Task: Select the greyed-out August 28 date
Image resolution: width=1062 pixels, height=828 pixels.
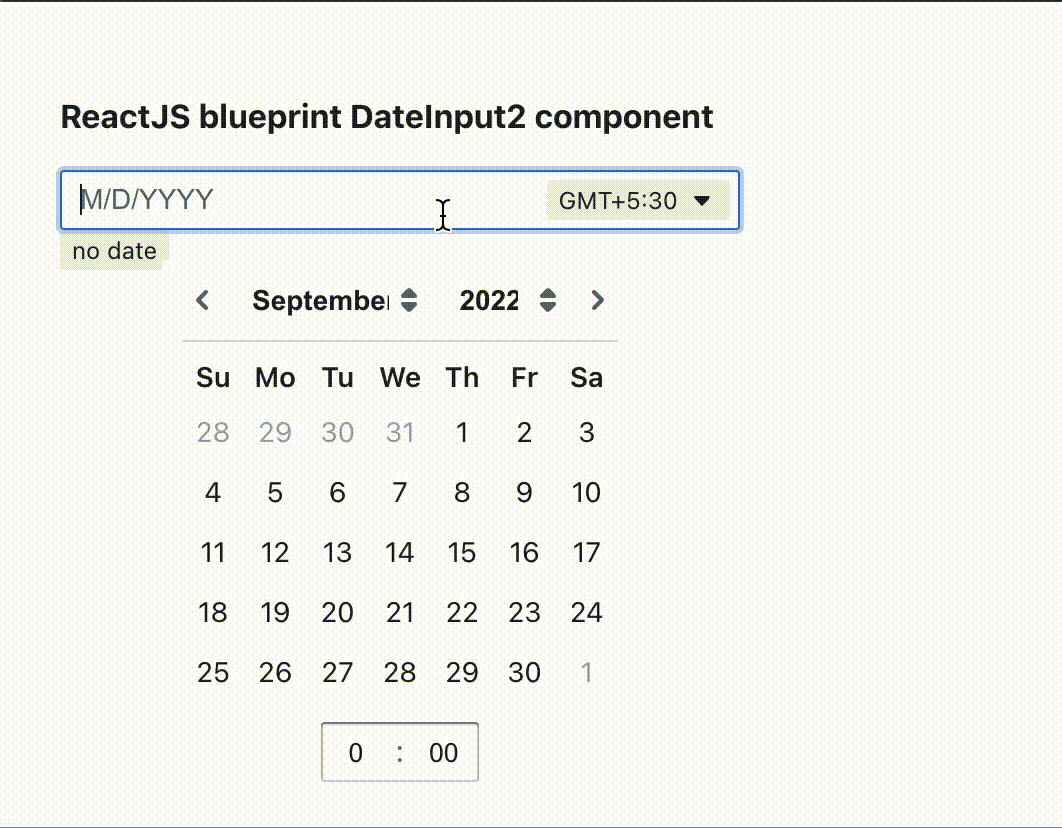Action: click(213, 432)
